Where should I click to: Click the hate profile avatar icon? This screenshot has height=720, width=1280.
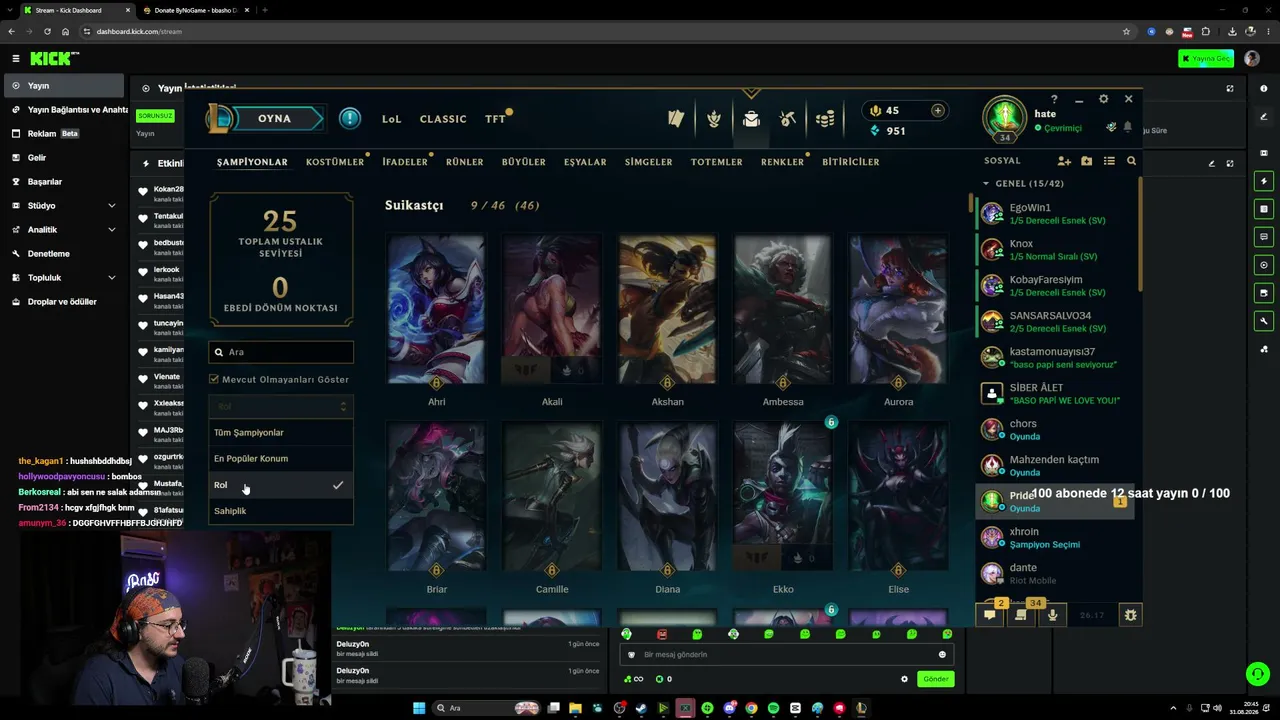point(1004,116)
